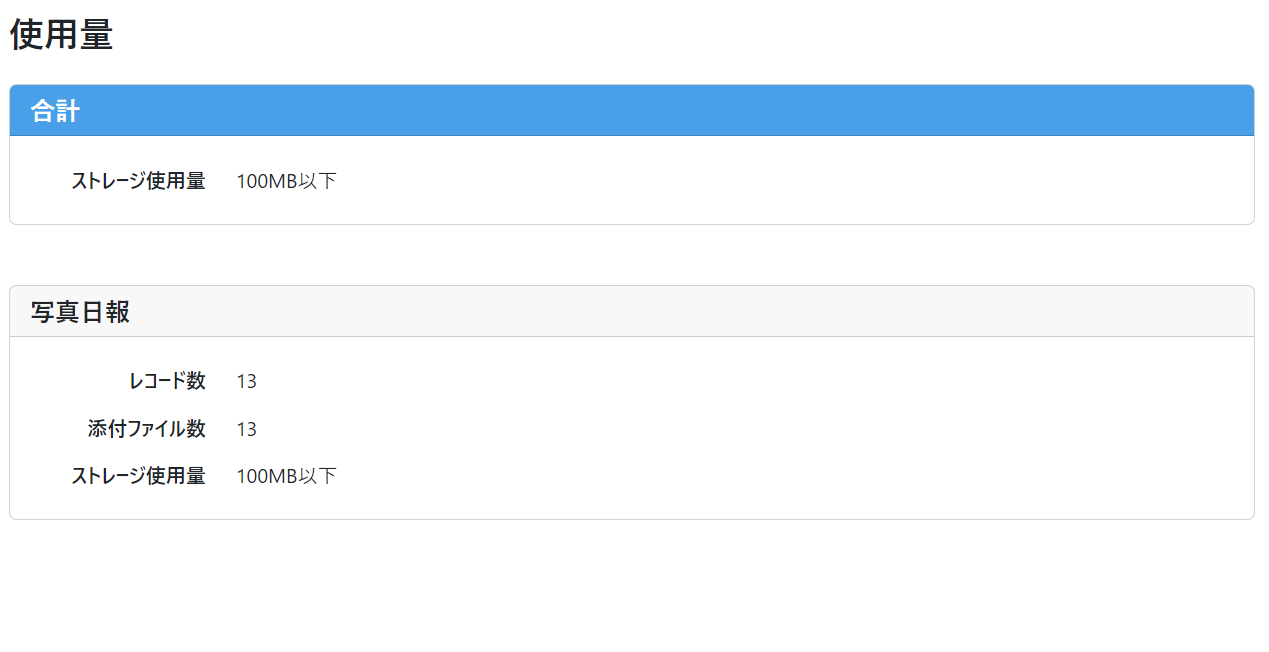The image size is (1269, 652).
Task: Select 100MB以下 value in 合計 panel
Action: pyautogui.click(x=286, y=181)
